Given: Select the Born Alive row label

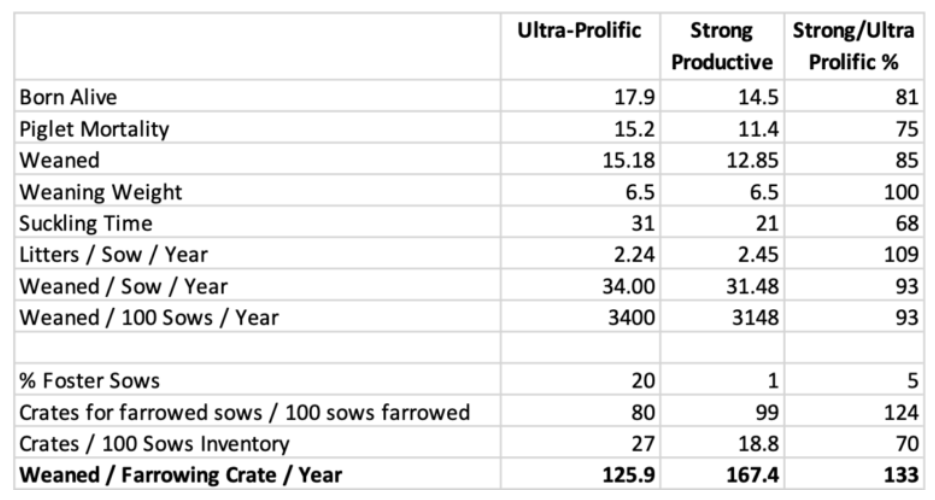Looking at the screenshot, I should (x=68, y=97).
